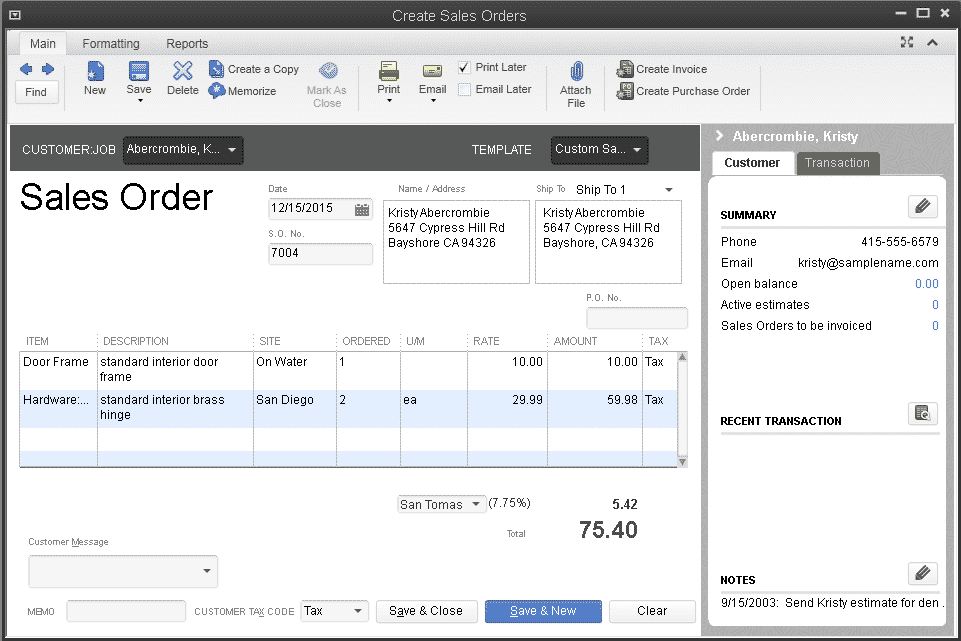
Task: Edit customer summary with pencil icon
Action: [922, 206]
